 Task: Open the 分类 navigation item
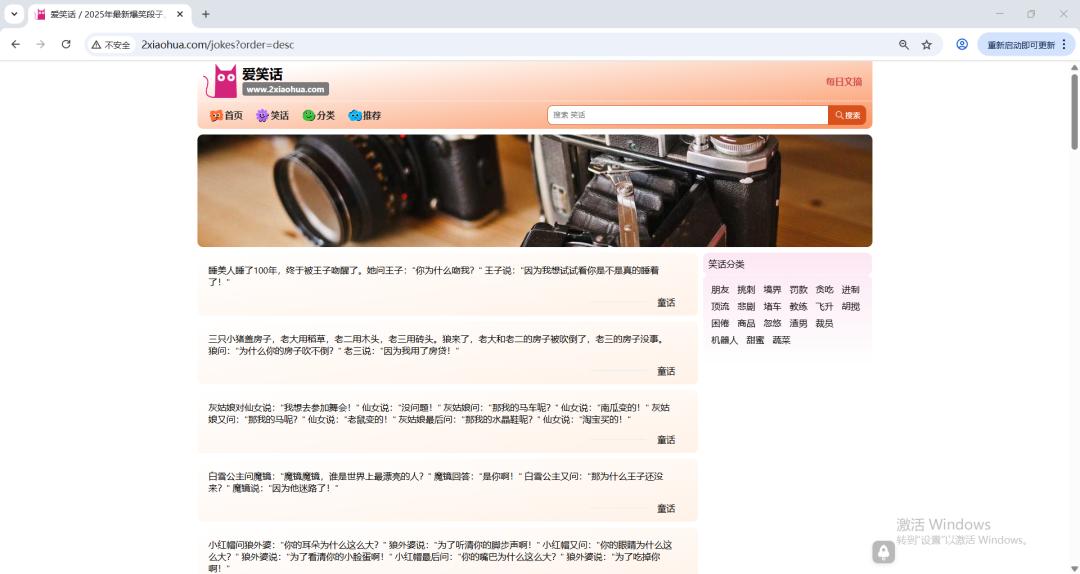(318, 116)
